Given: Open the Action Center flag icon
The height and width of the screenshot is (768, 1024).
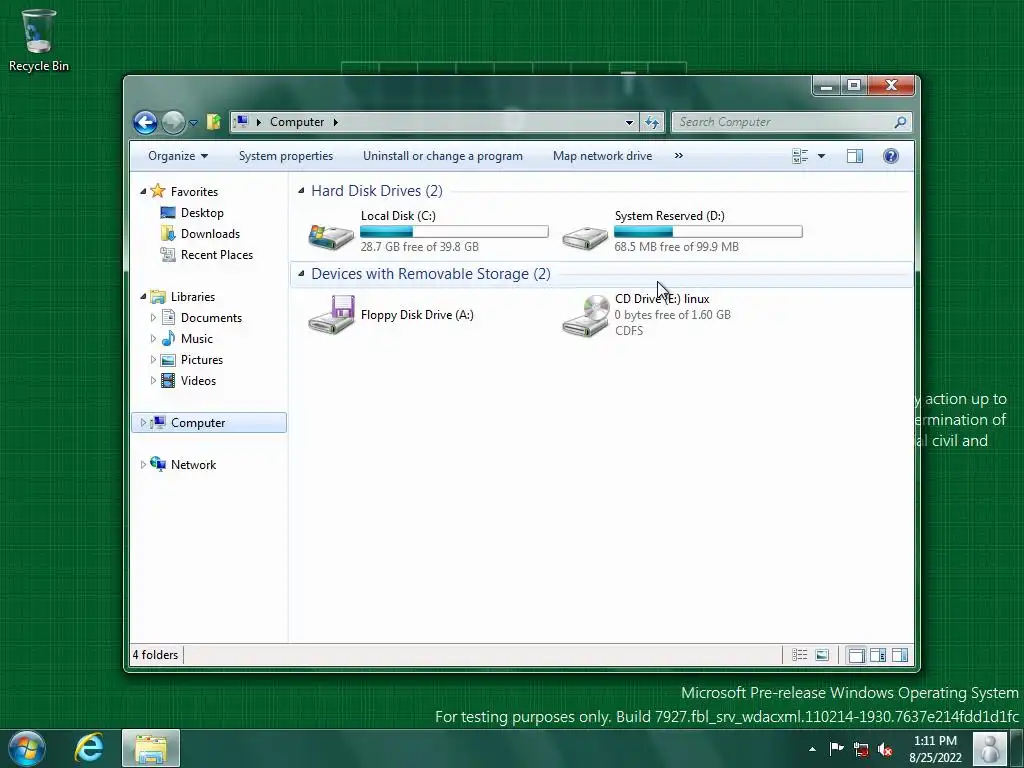Looking at the screenshot, I should pos(837,748).
